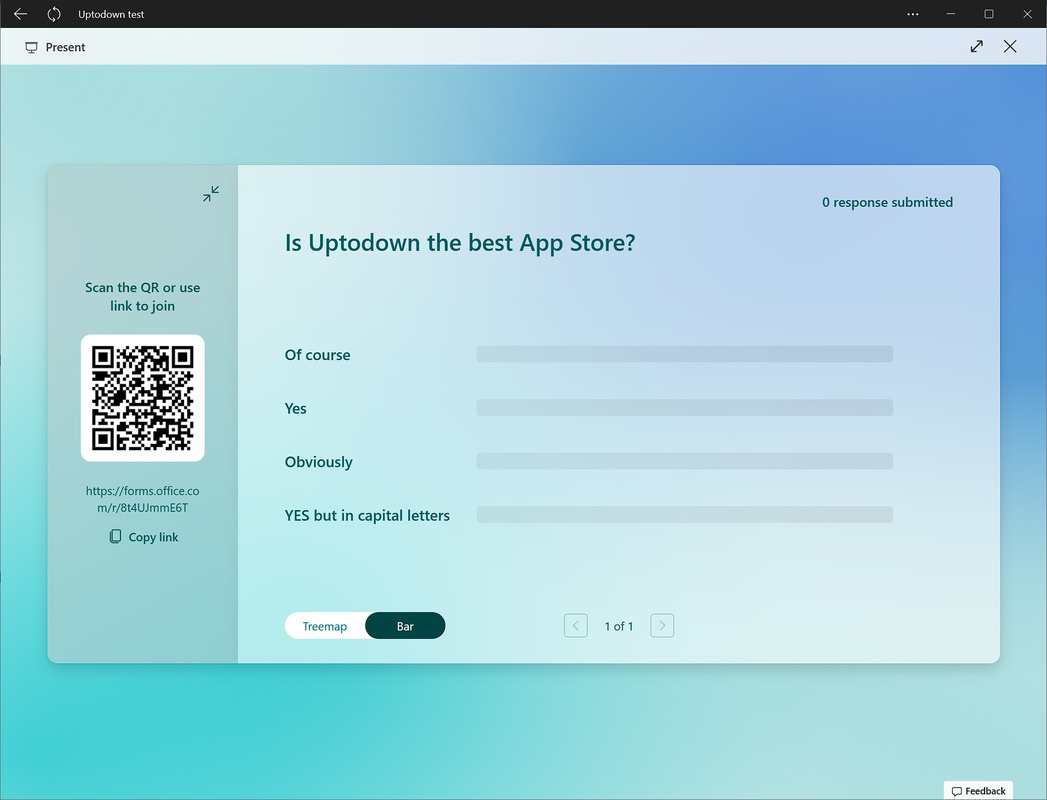Image resolution: width=1047 pixels, height=800 pixels.
Task: Click the 'Present' label in toolbar
Action: tap(65, 47)
